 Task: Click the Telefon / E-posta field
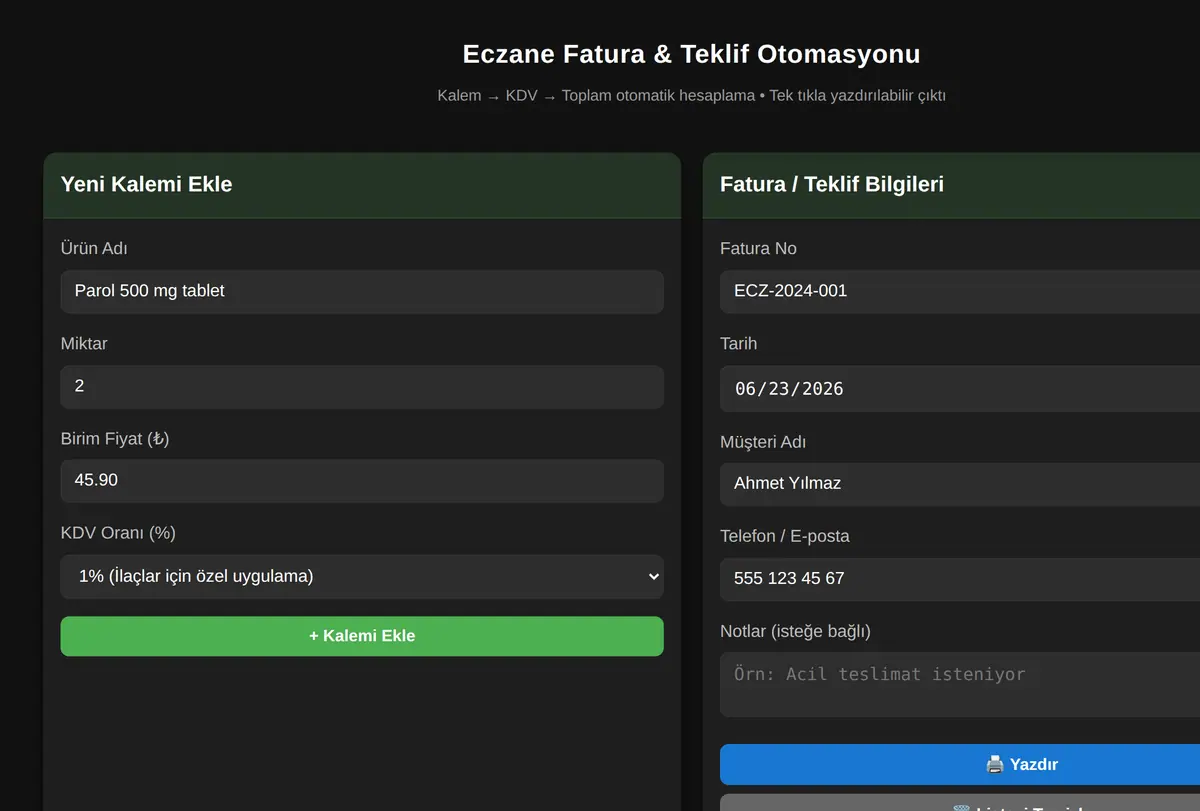(960, 578)
